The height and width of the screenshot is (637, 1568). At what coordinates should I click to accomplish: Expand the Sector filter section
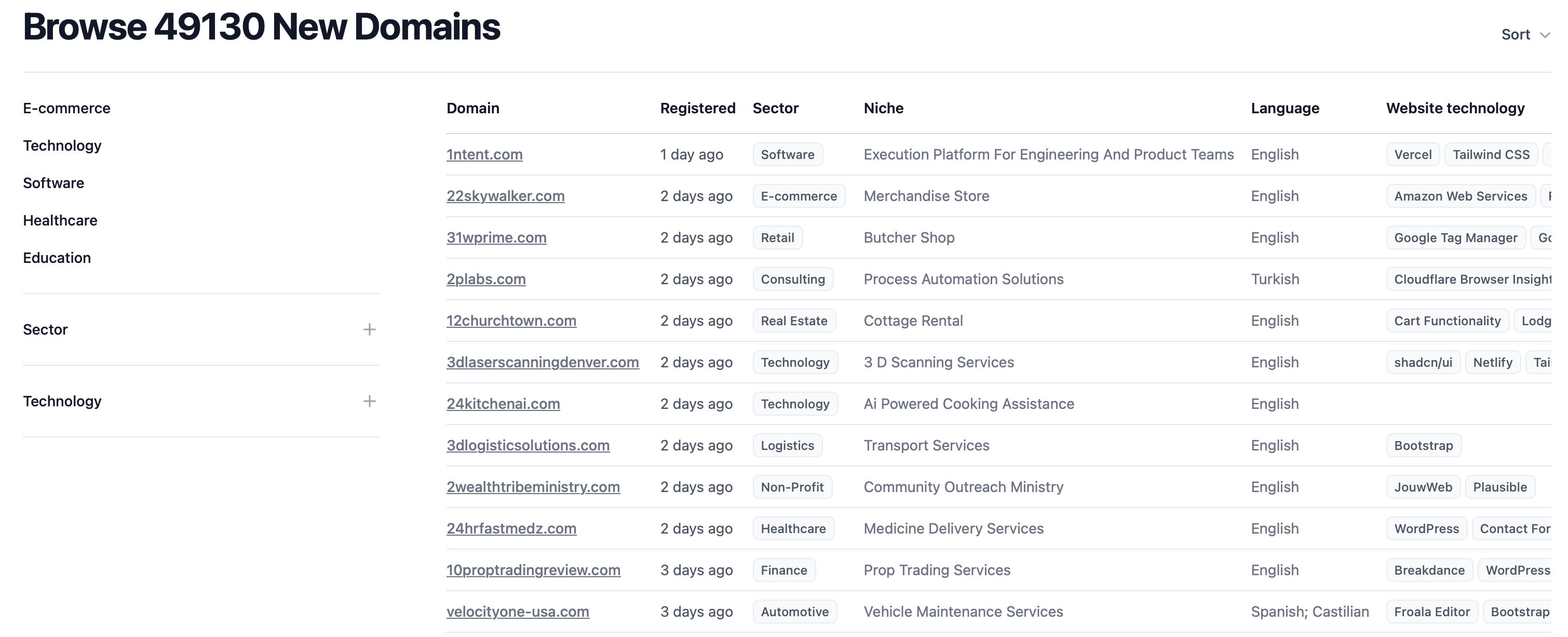(x=370, y=329)
